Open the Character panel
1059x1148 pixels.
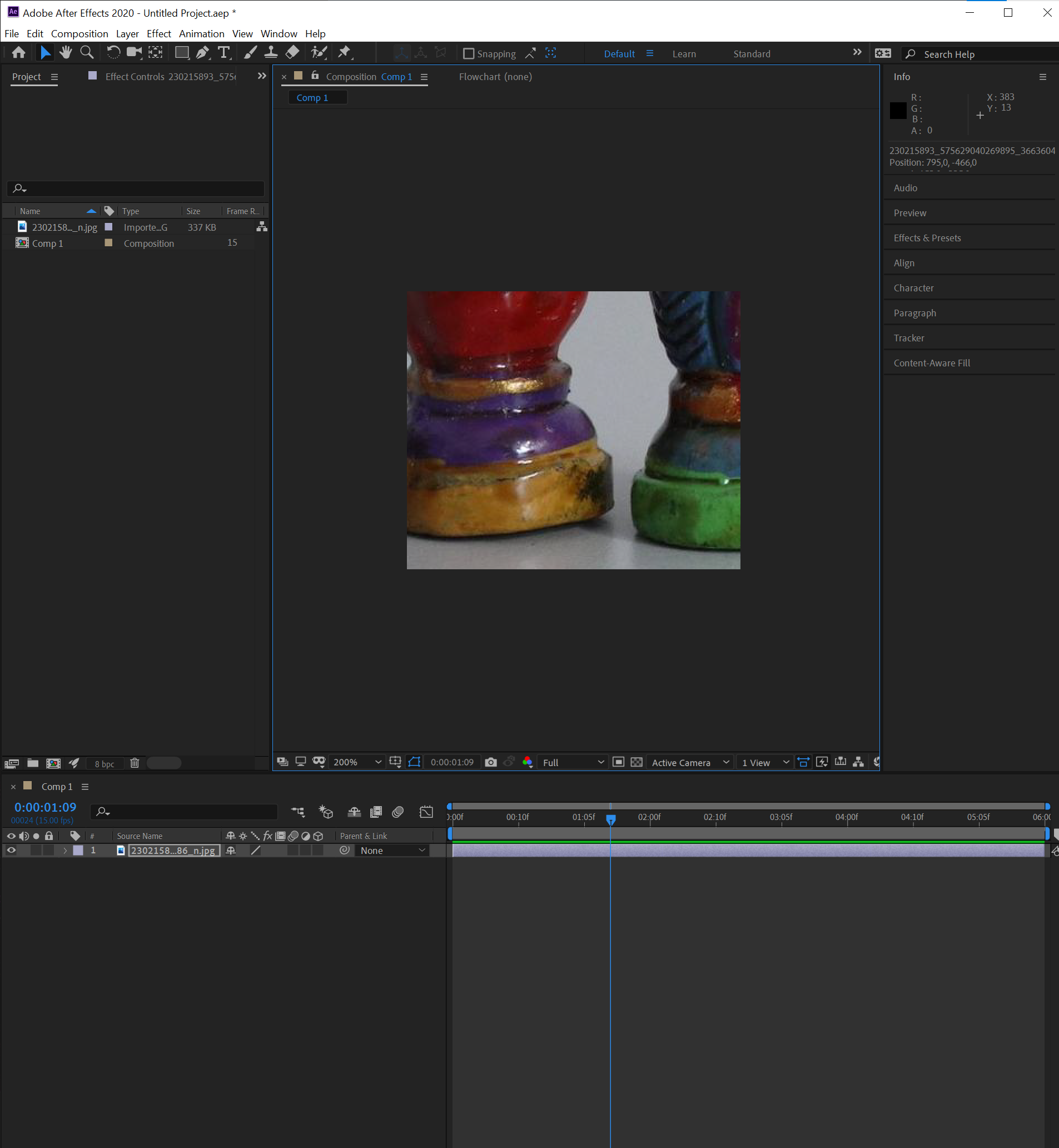point(913,288)
